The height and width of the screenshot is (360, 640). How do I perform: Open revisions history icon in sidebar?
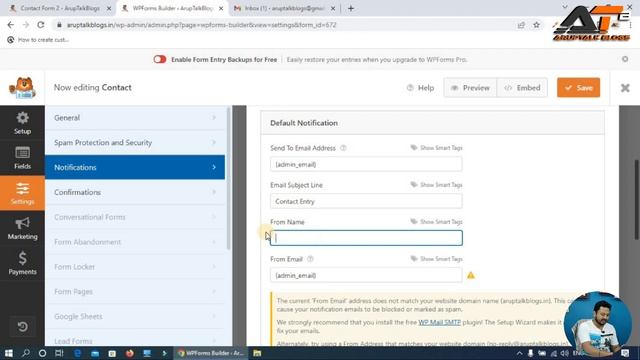click(x=22, y=327)
